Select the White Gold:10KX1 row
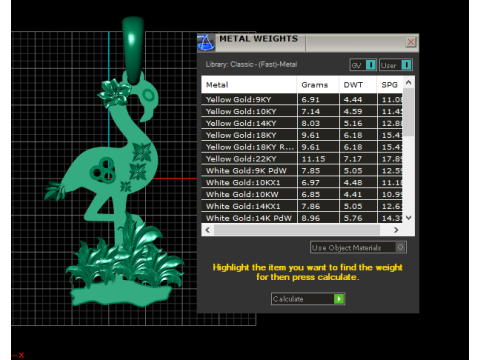 (302, 183)
